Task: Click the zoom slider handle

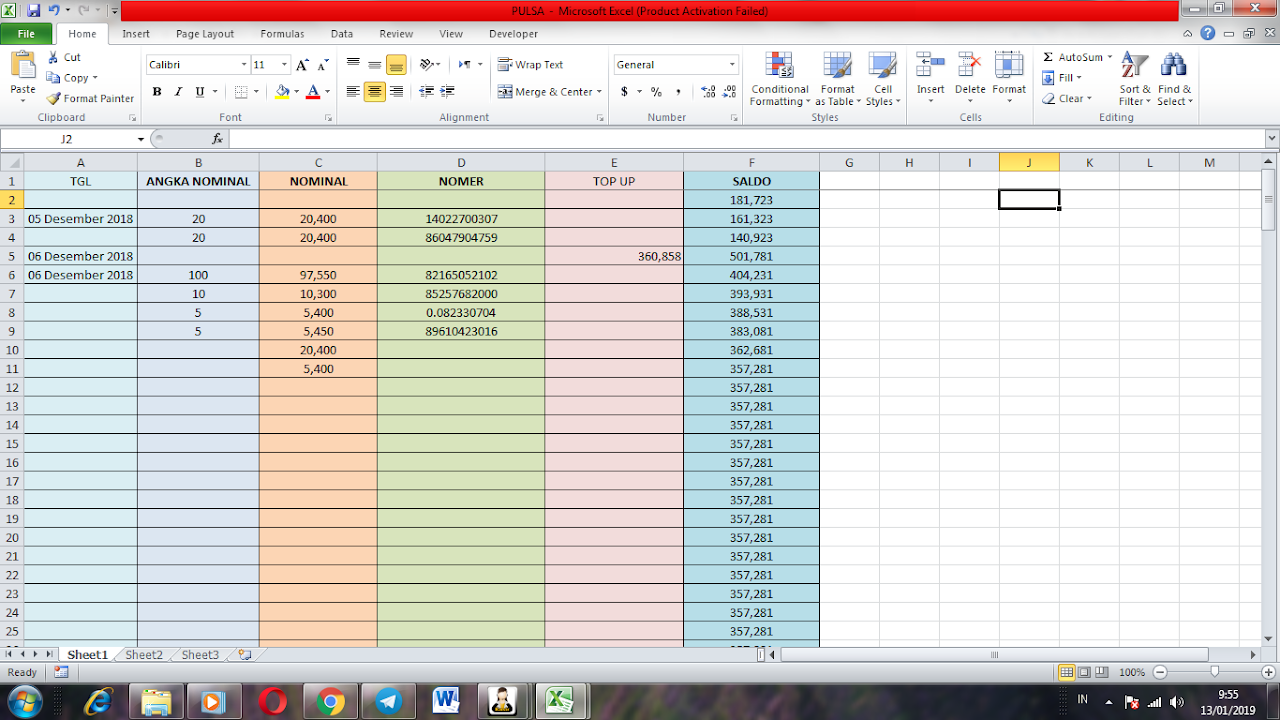Action: pos(1214,672)
